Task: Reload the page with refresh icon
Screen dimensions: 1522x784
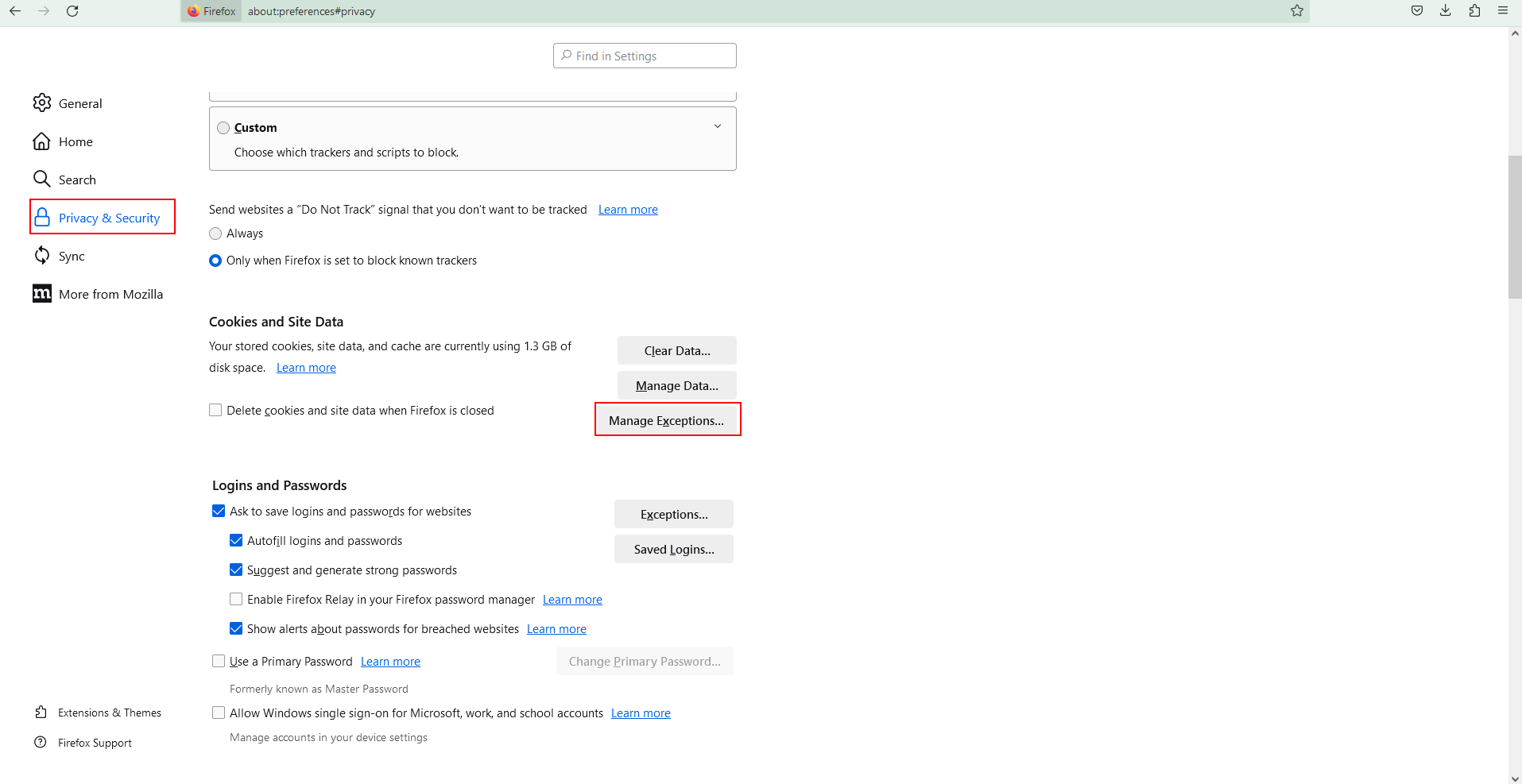Action: 72,11
